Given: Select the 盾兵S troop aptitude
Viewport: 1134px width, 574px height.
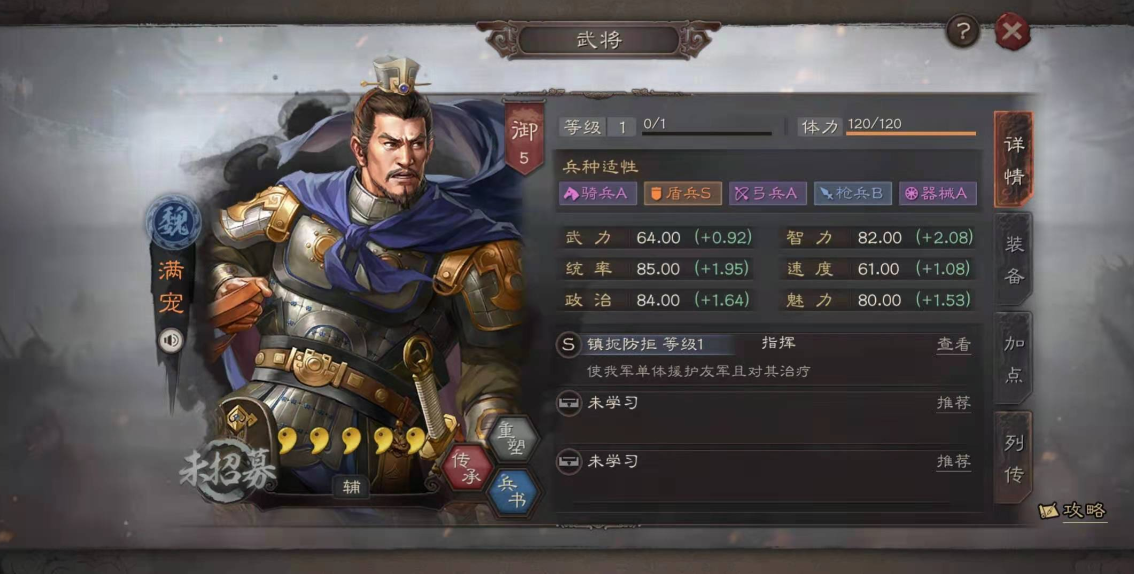Looking at the screenshot, I should [683, 193].
